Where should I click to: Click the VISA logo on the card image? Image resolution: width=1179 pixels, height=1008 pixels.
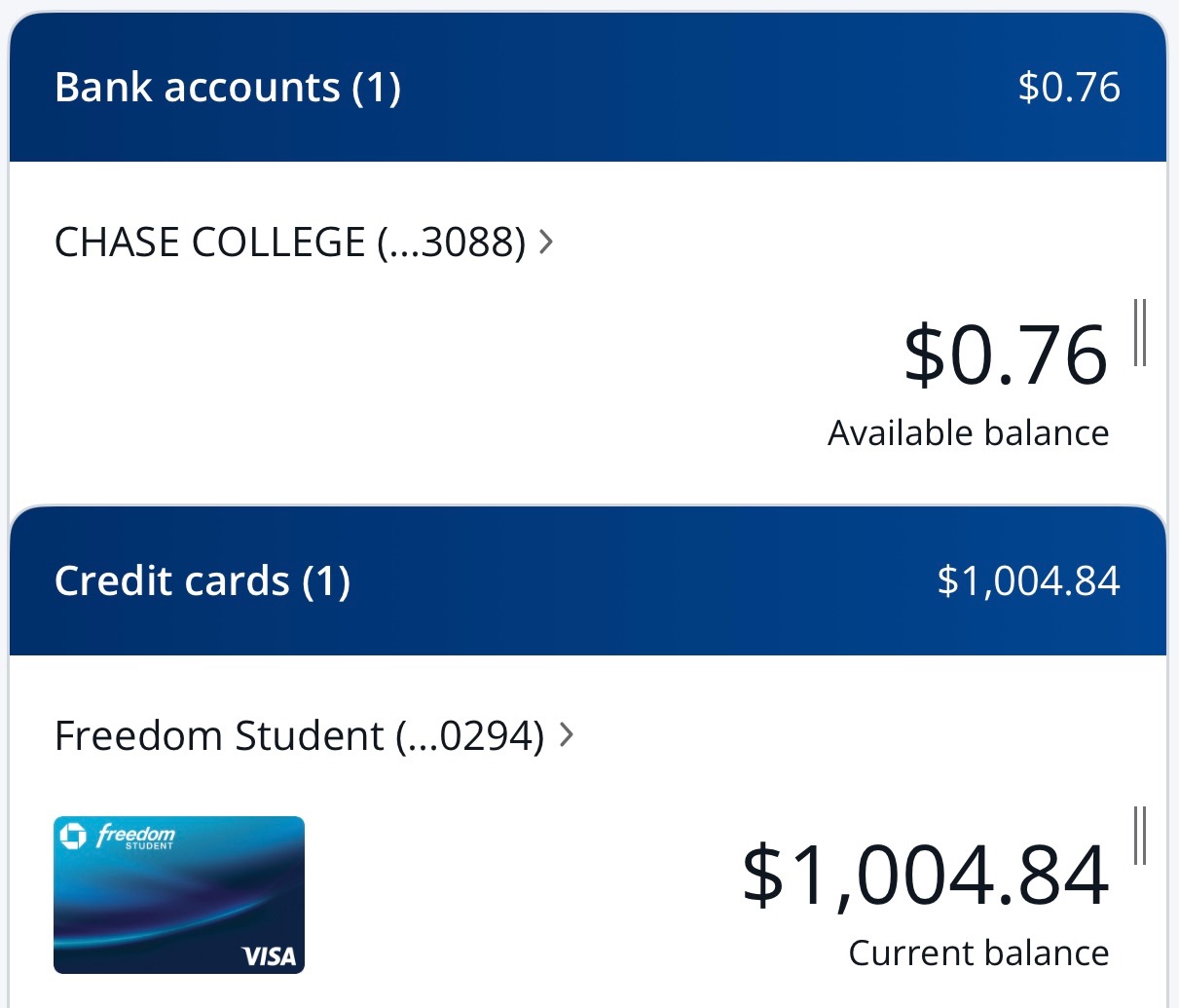point(269,956)
